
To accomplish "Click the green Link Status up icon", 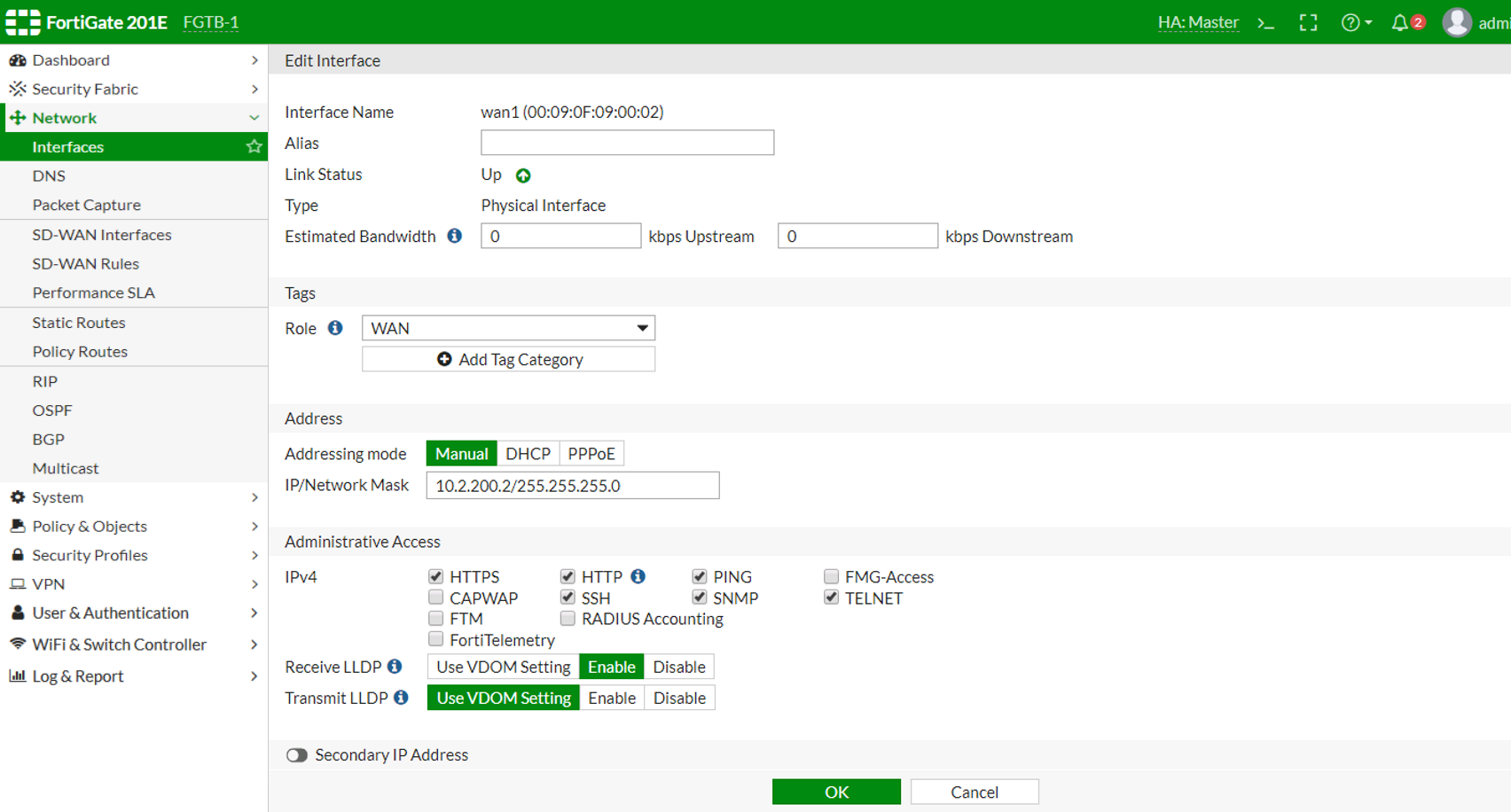I will click(x=523, y=176).
